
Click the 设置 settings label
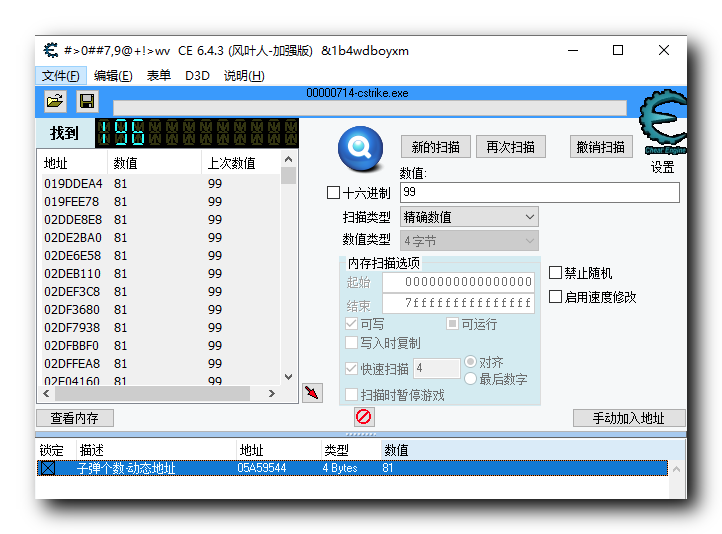click(x=663, y=167)
